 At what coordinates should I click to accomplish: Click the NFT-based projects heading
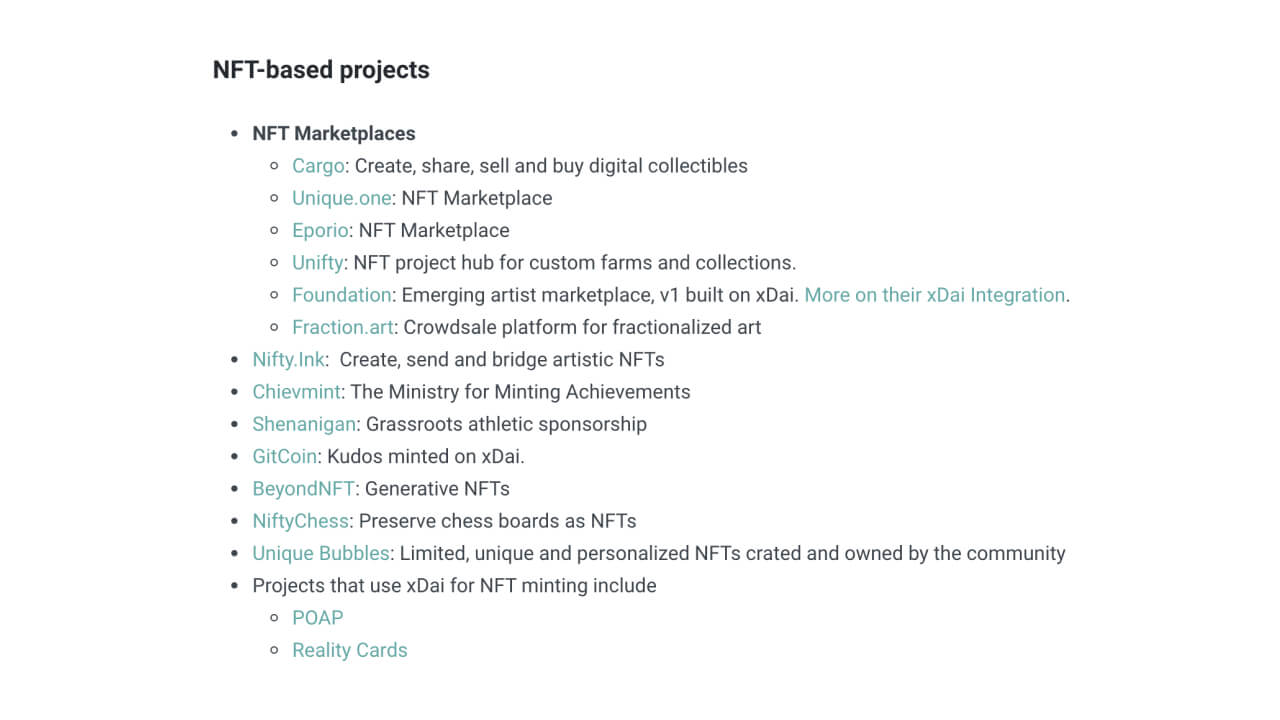tap(321, 70)
